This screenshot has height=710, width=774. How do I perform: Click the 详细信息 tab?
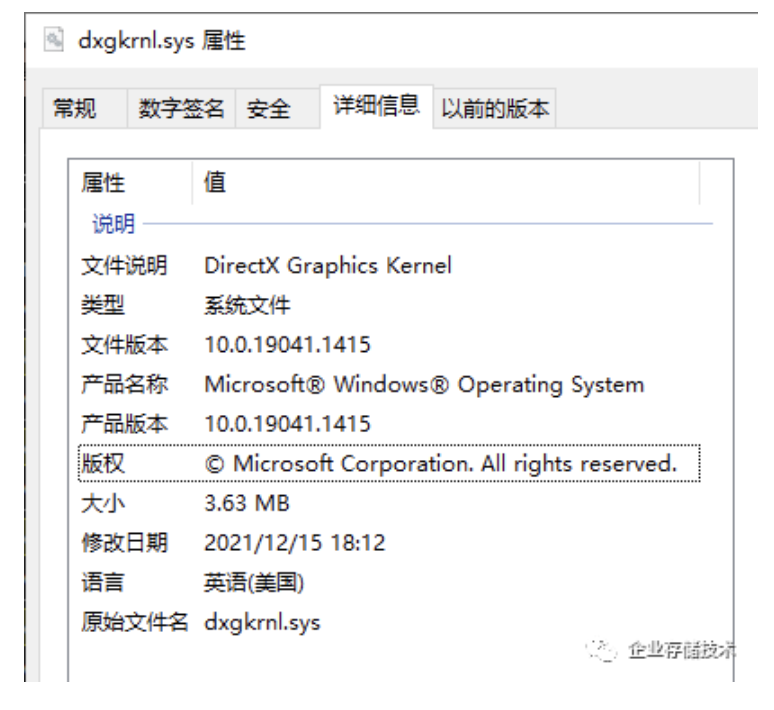377,106
